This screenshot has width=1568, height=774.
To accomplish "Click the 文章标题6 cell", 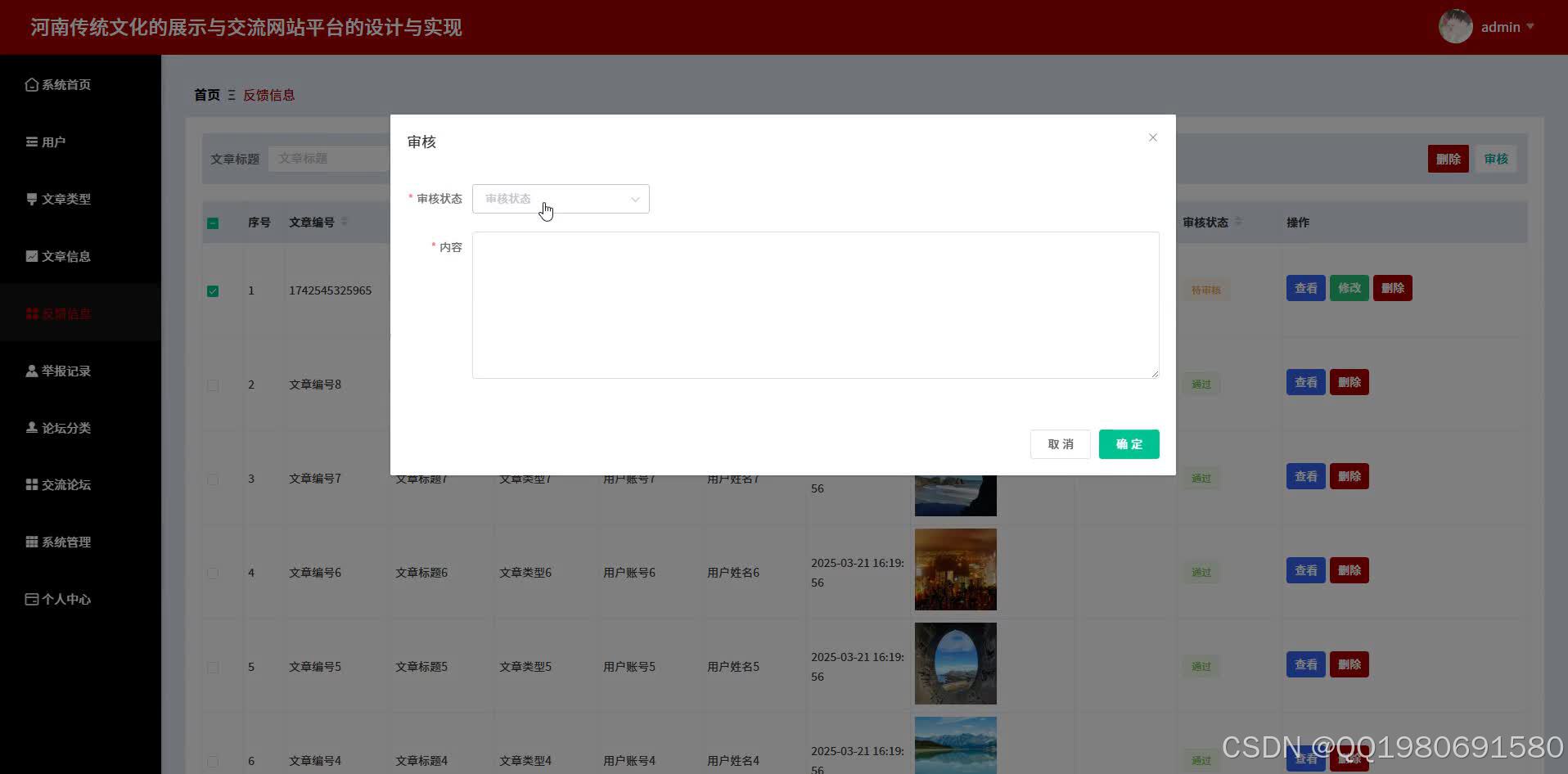I will point(421,573).
